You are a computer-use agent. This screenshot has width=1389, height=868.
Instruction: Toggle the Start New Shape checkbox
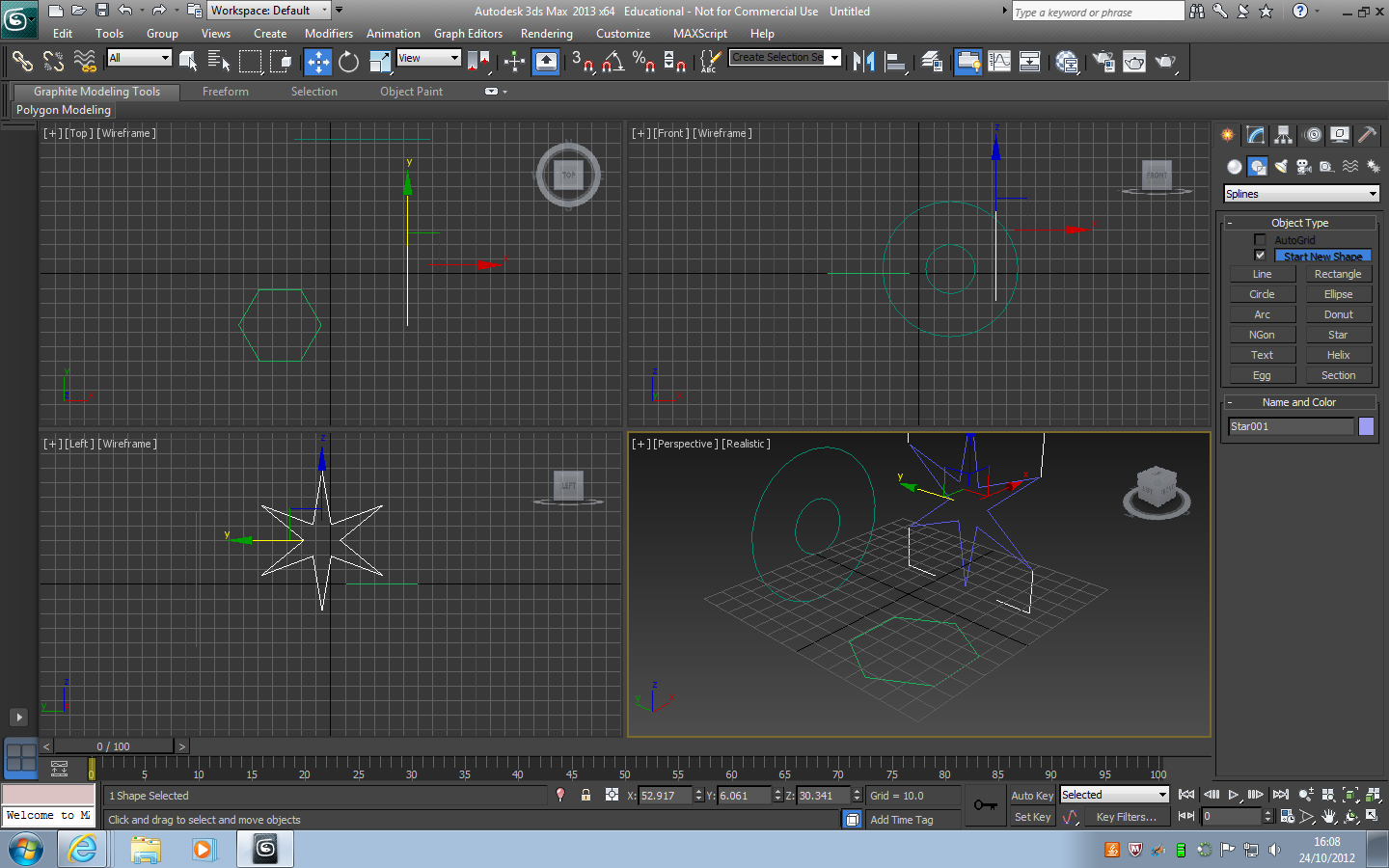pyautogui.click(x=1260, y=255)
